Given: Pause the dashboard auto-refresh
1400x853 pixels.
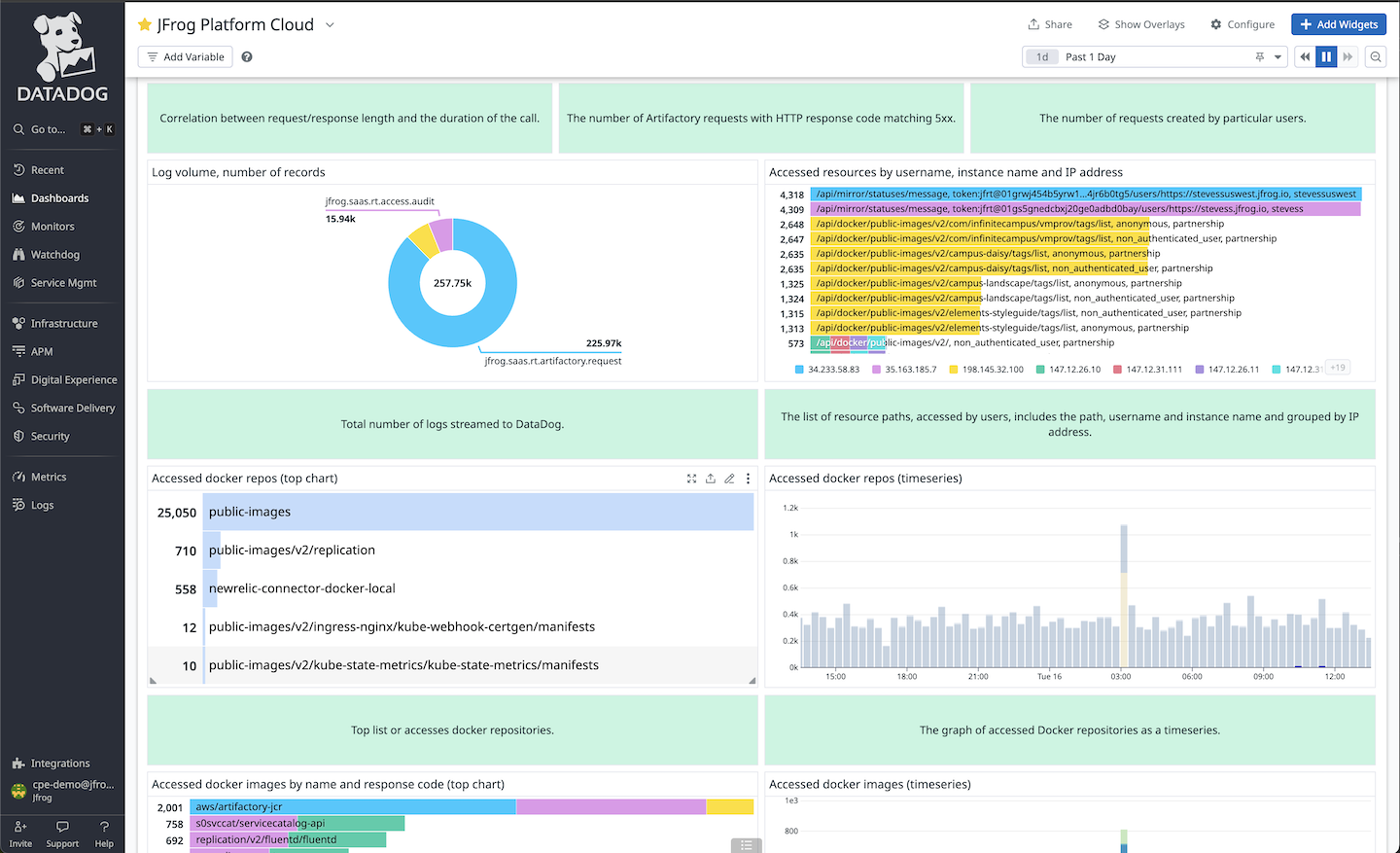Looking at the screenshot, I should tap(1325, 56).
